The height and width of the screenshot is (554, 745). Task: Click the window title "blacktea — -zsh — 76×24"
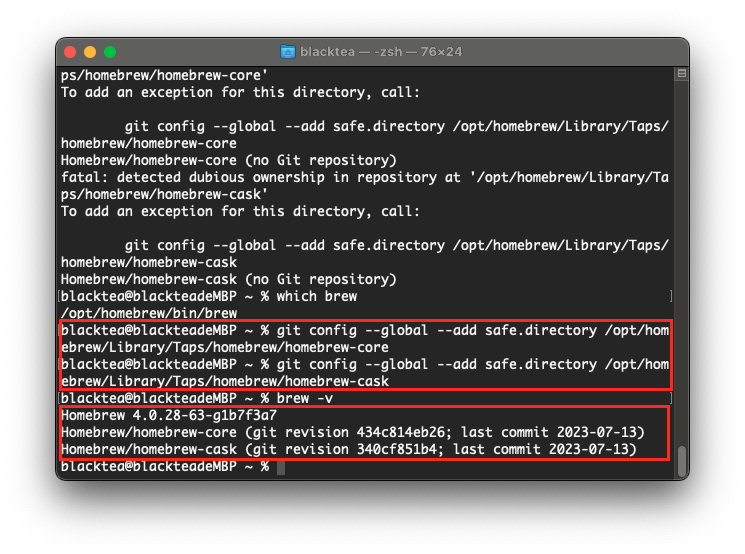point(381,51)
